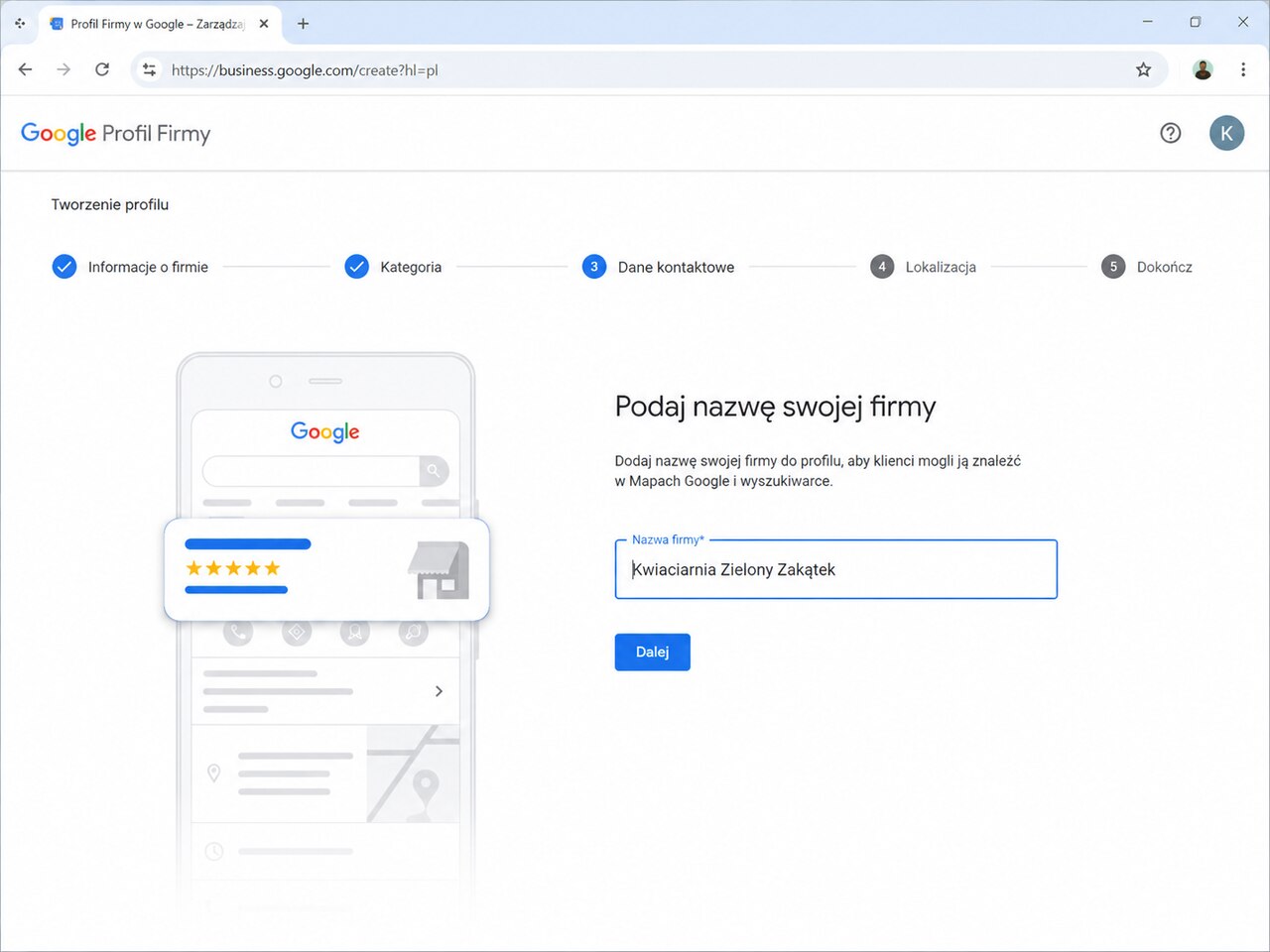Screen dimensions: 1270x952
Task: Go to the Informacje o firmie step
Action: [130, 267]
